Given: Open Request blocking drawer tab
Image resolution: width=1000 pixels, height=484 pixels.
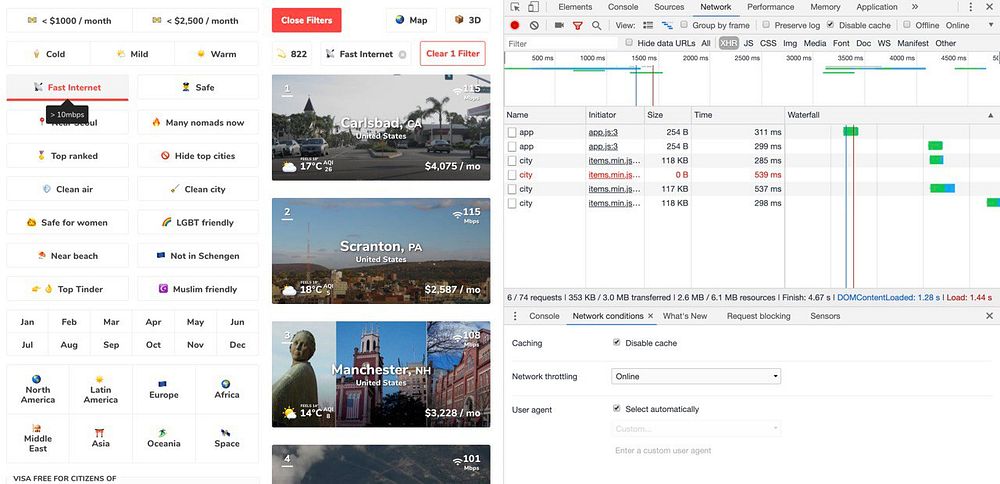Looking at the screenshot, I should 758,316.
